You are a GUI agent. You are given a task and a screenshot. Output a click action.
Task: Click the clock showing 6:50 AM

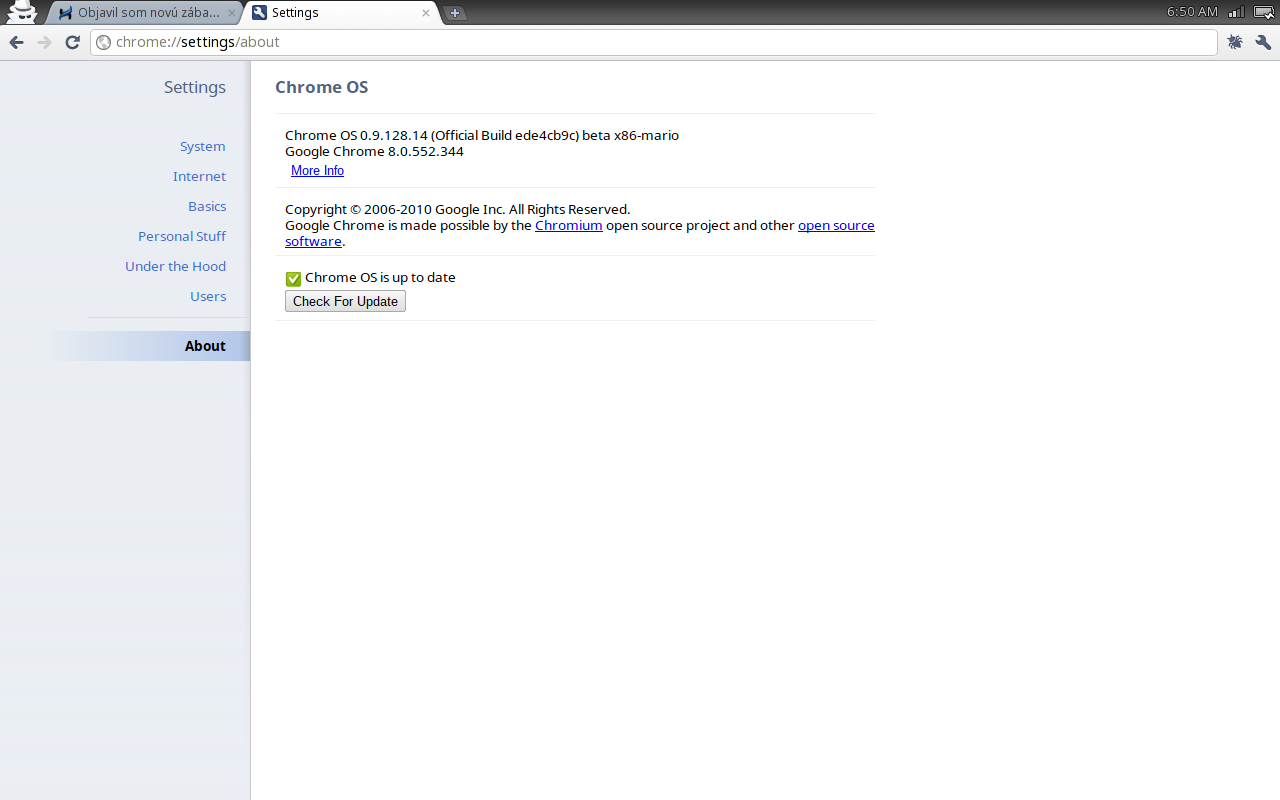tap(1192, 12)
